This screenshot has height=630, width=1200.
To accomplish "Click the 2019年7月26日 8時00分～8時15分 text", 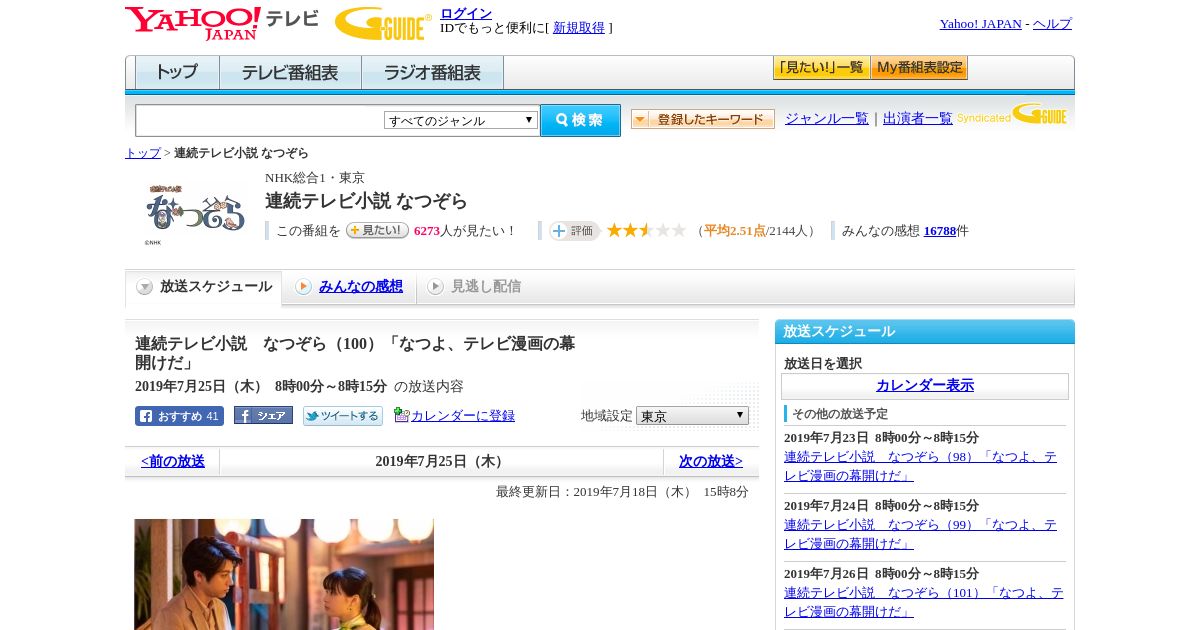I will 881,573.
